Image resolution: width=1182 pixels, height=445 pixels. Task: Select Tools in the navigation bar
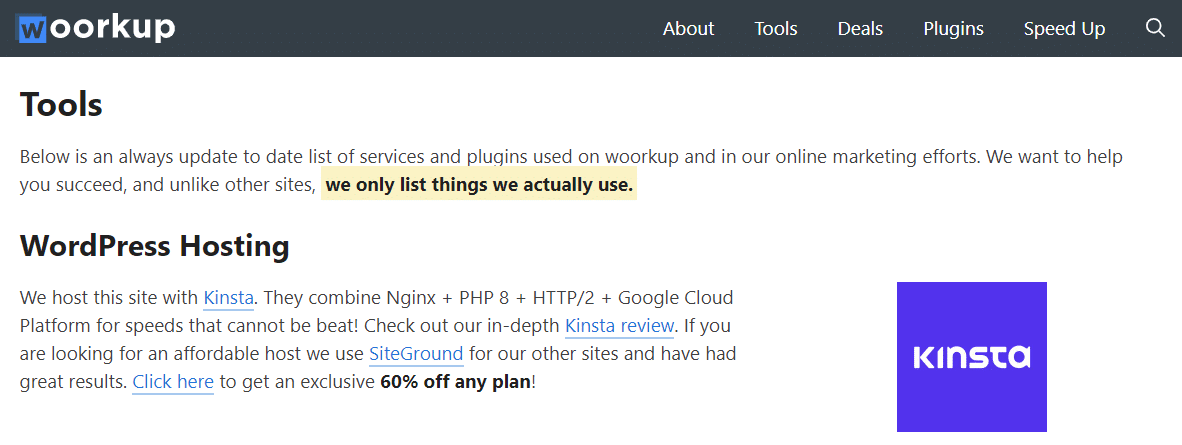(x=776, y=29)
